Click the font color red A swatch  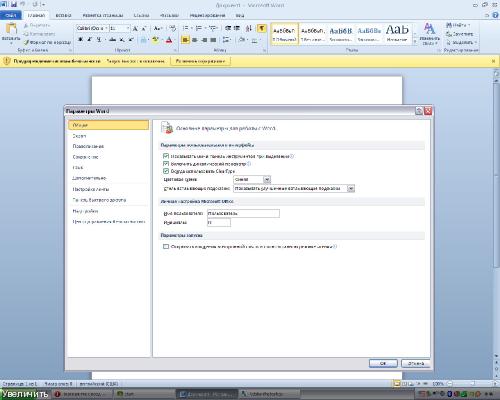coord(169,40)
